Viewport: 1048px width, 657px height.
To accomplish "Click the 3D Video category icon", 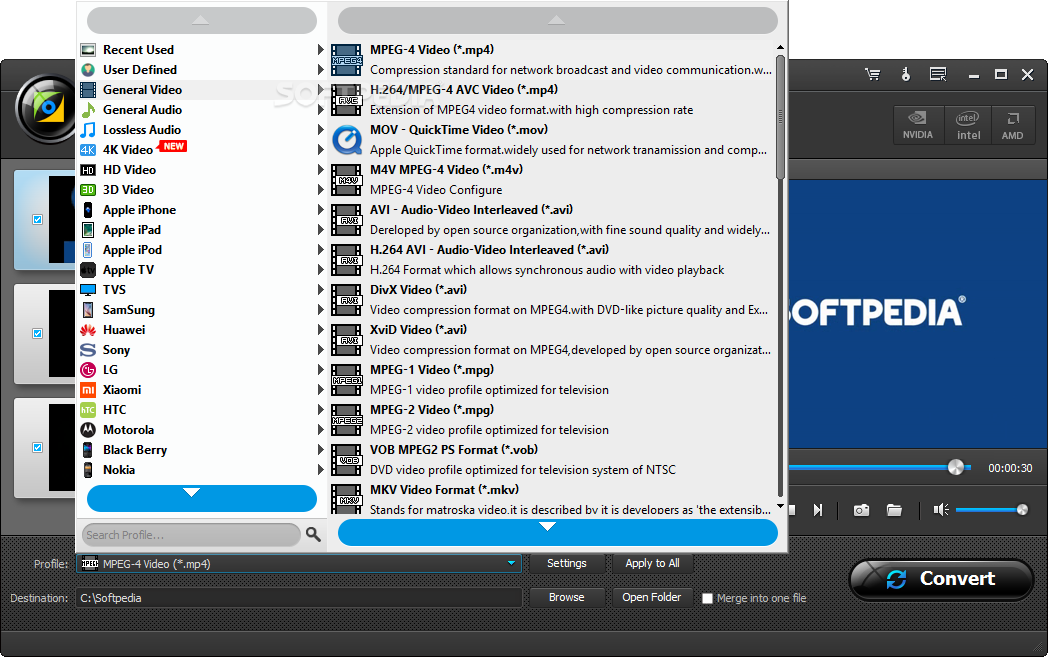I will tap(88, 190).
